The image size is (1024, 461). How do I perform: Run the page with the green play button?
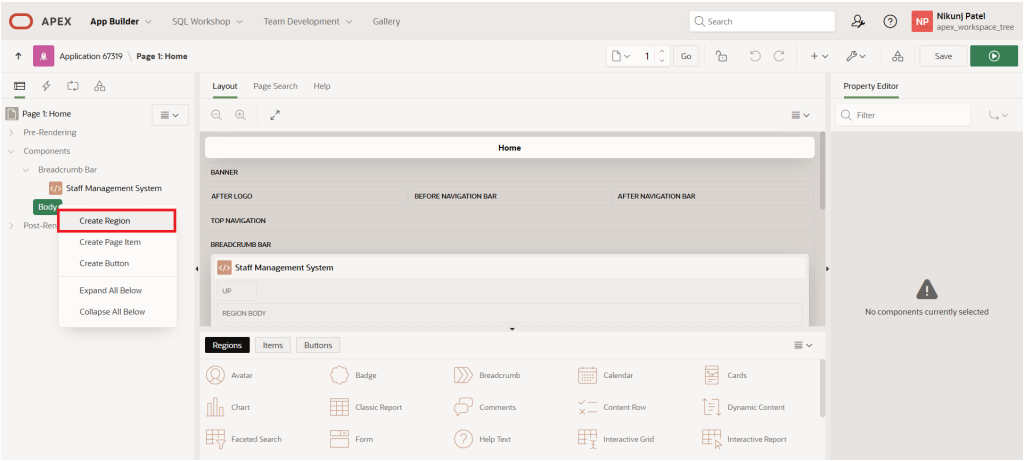tap(993, 56)
